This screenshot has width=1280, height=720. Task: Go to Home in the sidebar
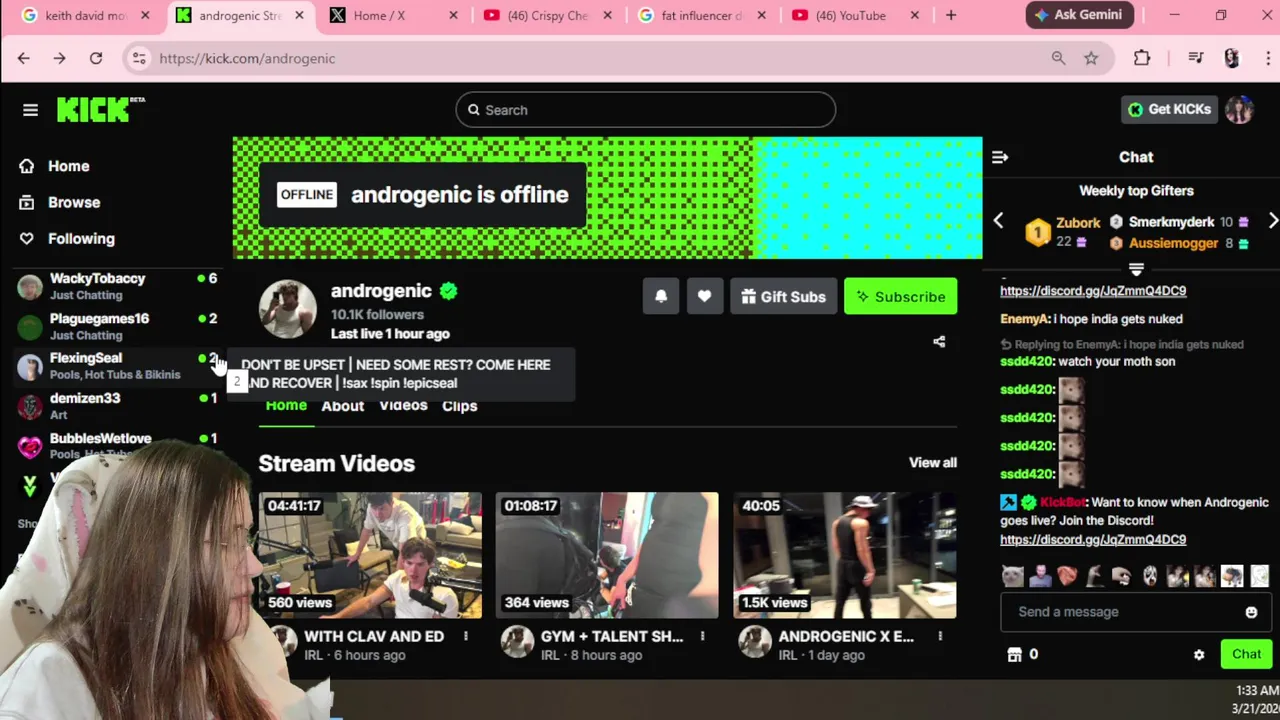pyautogui.click(x=68, y=166)
